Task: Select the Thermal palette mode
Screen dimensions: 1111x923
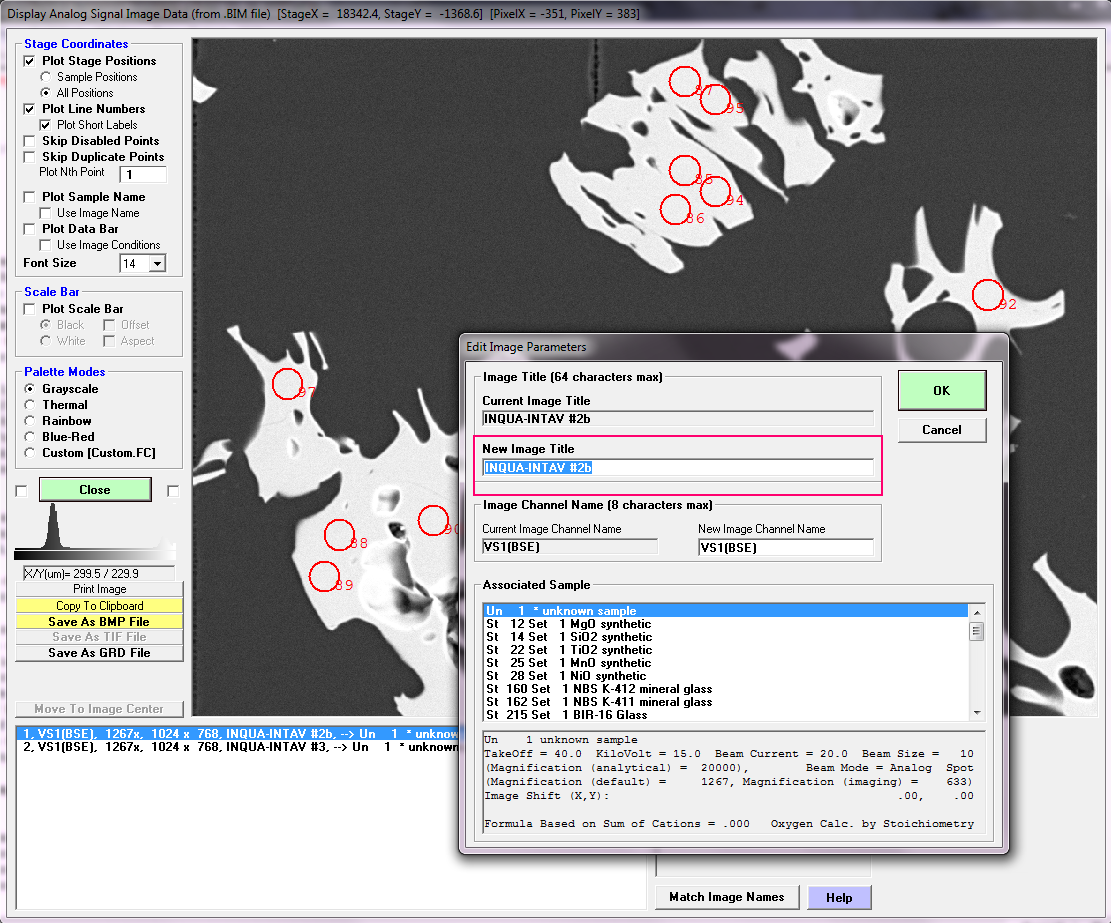Action: (31, 405)
